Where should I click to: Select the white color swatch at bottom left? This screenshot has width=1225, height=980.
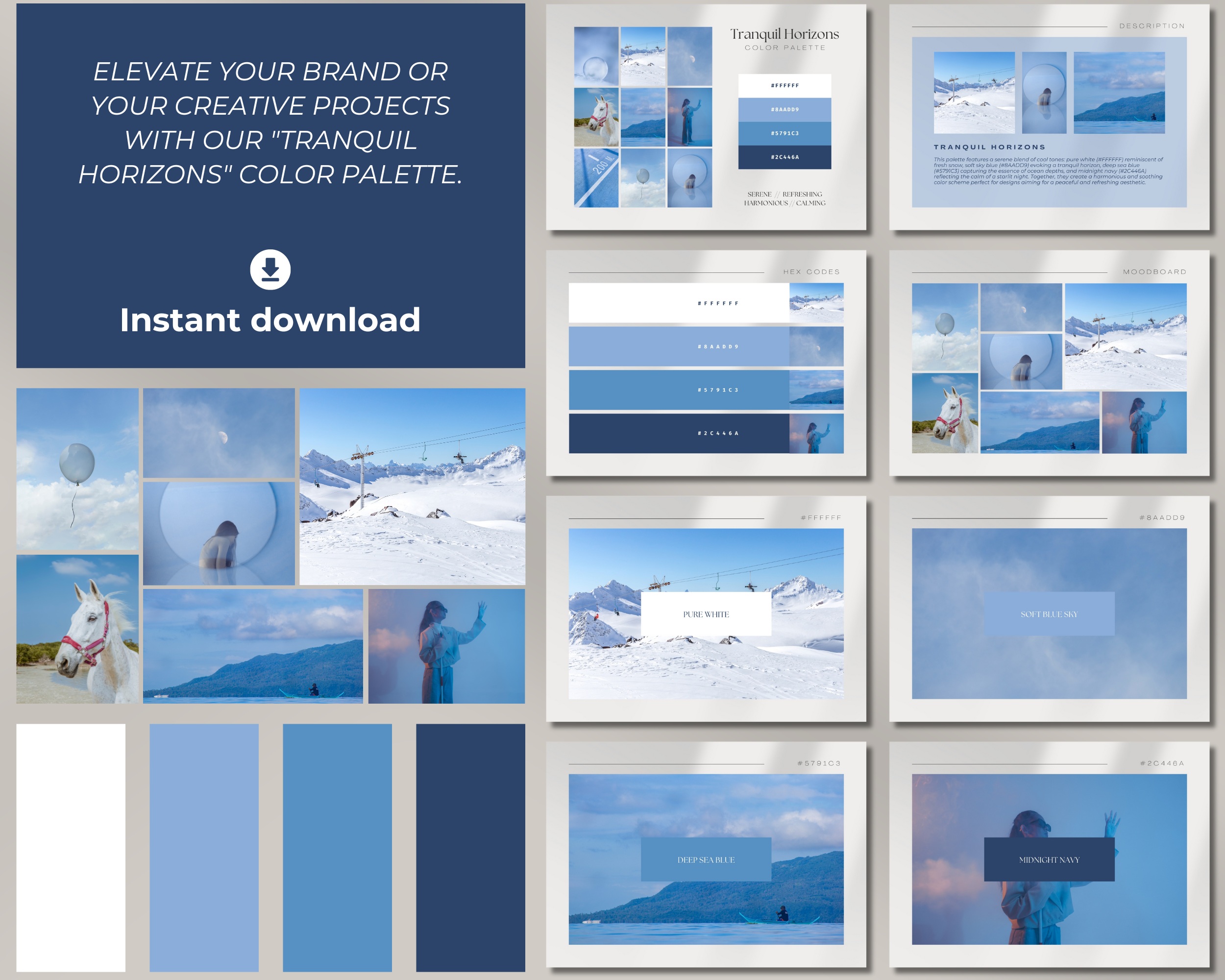click(x=71, y=847)
